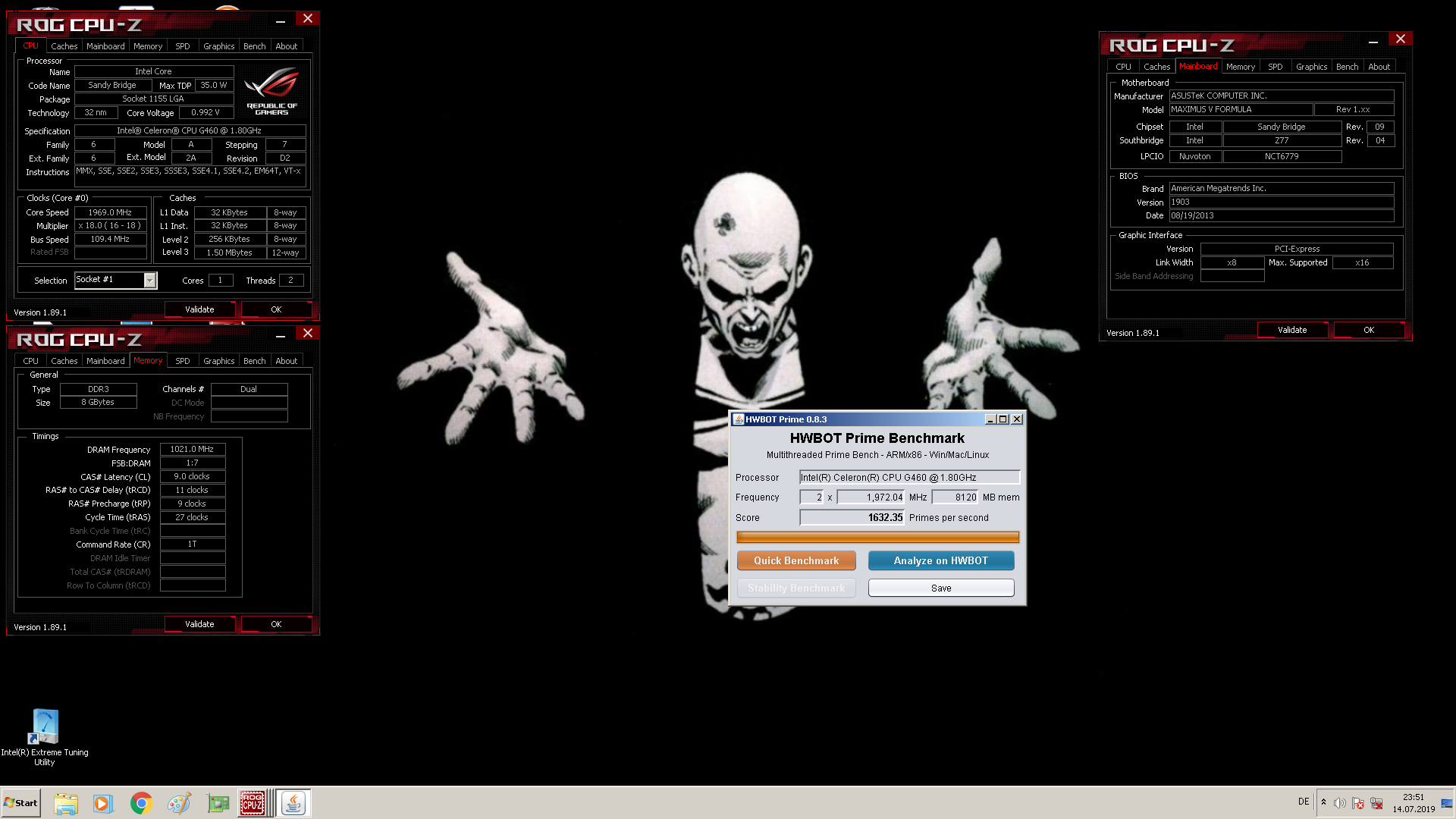The height and width of the screenshot is (819, 1456).
Task: Click Validate in the CPU window
Action: [x=199, y=309]
